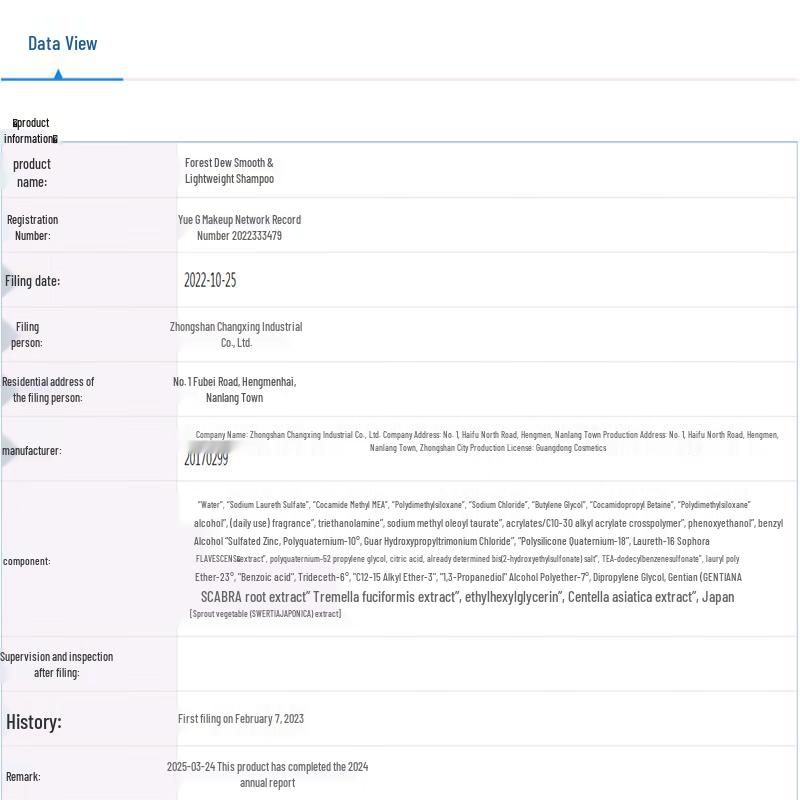Viewport: 800px width, 800px height.
Task: Click the 2024 annual report remark
Action: click(x=267, y=775)
